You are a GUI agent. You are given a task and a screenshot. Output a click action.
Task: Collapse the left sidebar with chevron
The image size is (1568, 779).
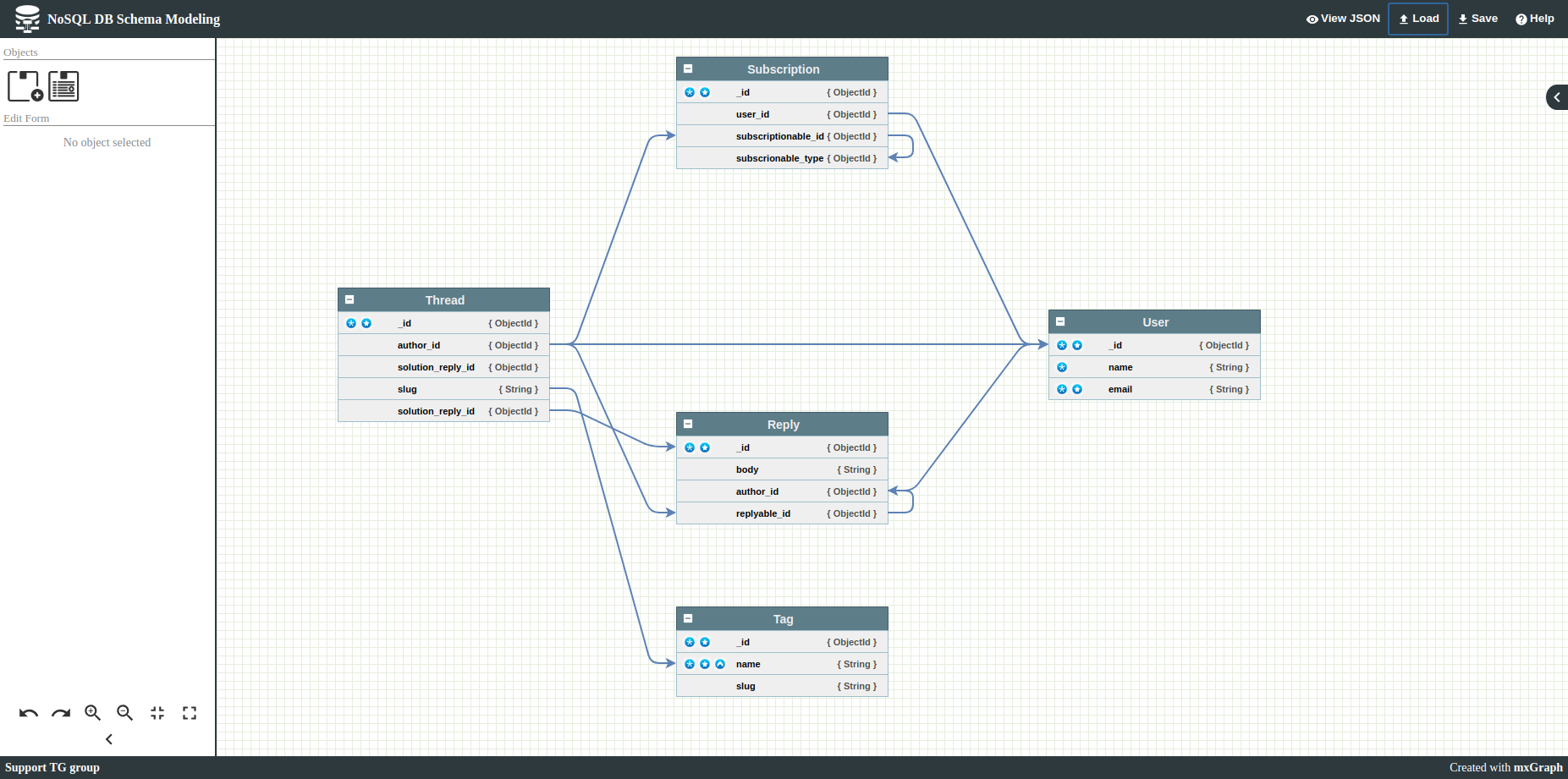(x=109, y=739)
